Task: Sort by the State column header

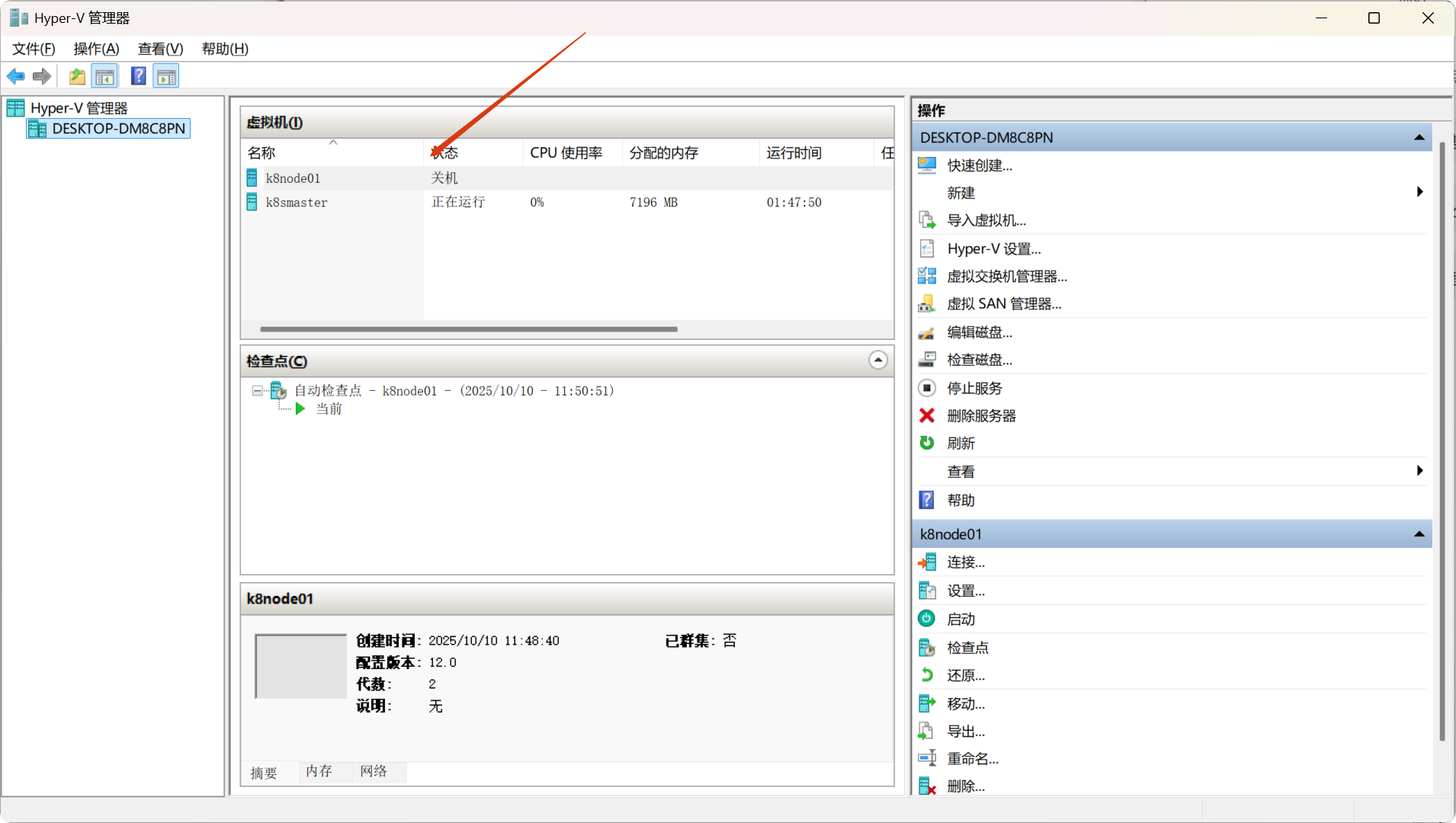Action: 473,152
